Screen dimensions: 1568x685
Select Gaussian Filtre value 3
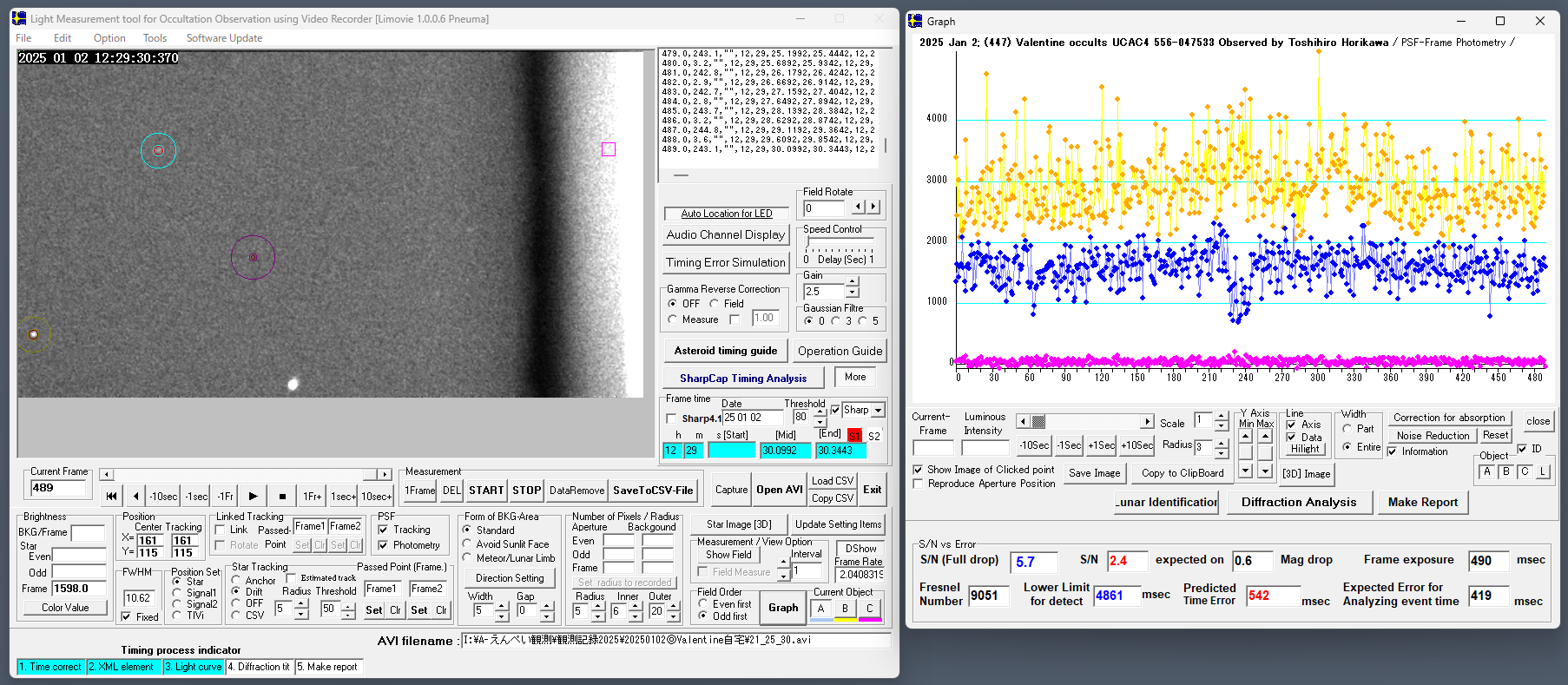(x=836, y=321)
